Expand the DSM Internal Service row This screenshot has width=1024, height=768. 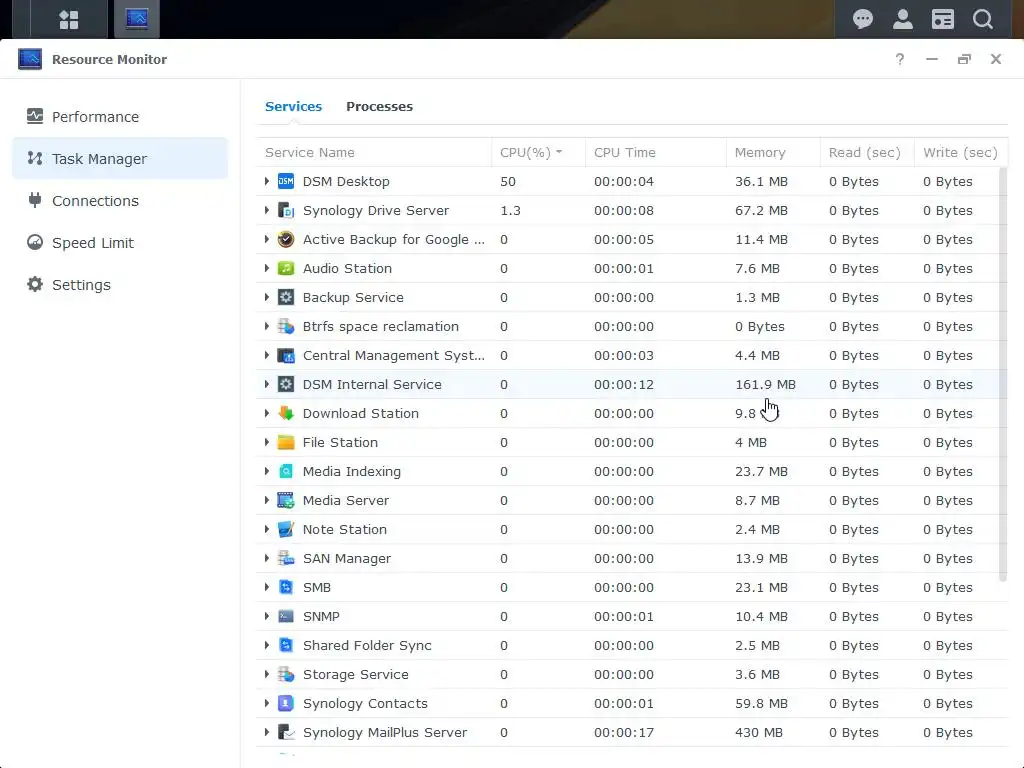[266, 384]
